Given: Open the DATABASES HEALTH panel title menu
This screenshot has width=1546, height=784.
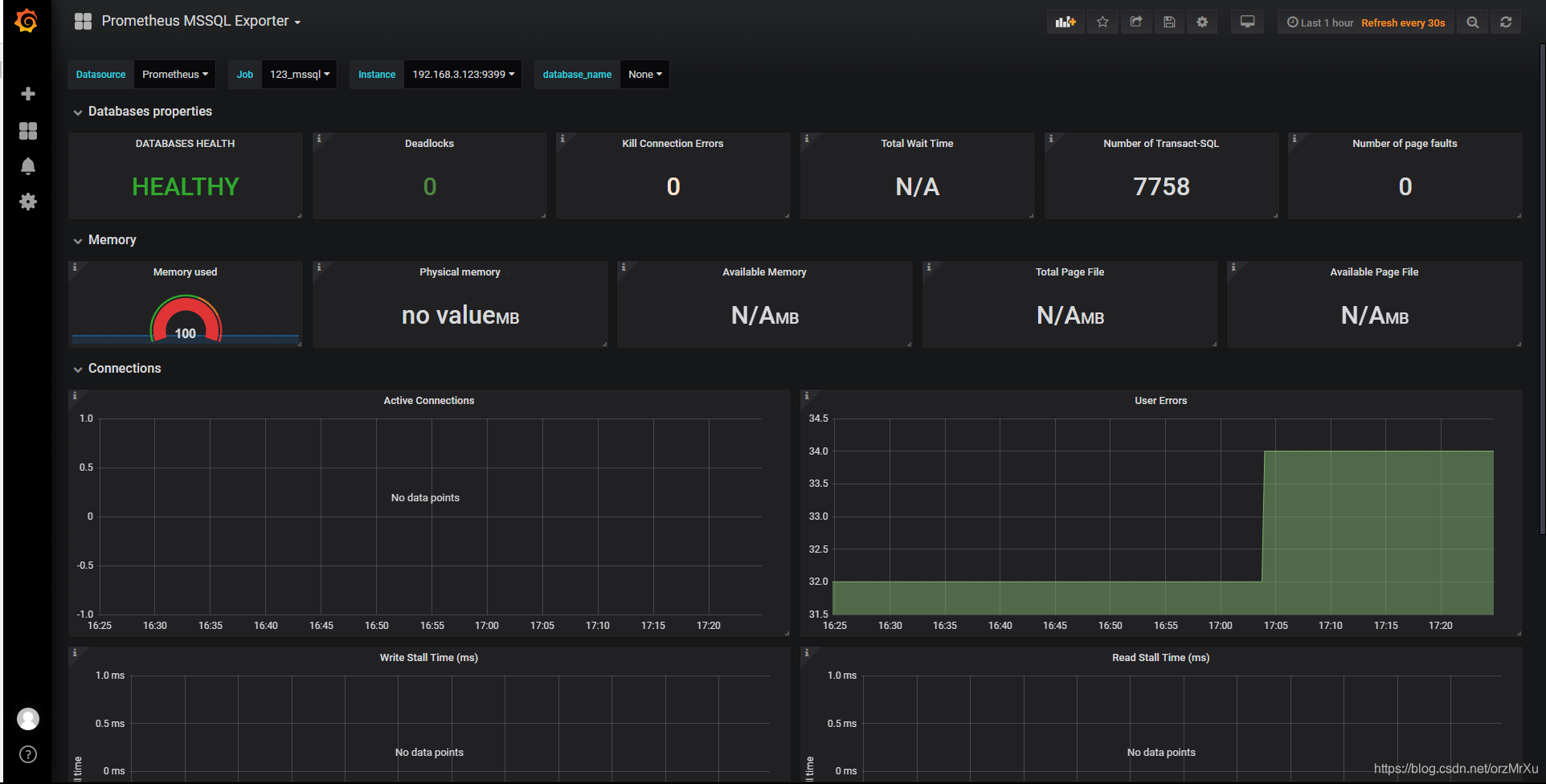Looking at the screenshot, I should pyautogui.click(x=185, y=144).
